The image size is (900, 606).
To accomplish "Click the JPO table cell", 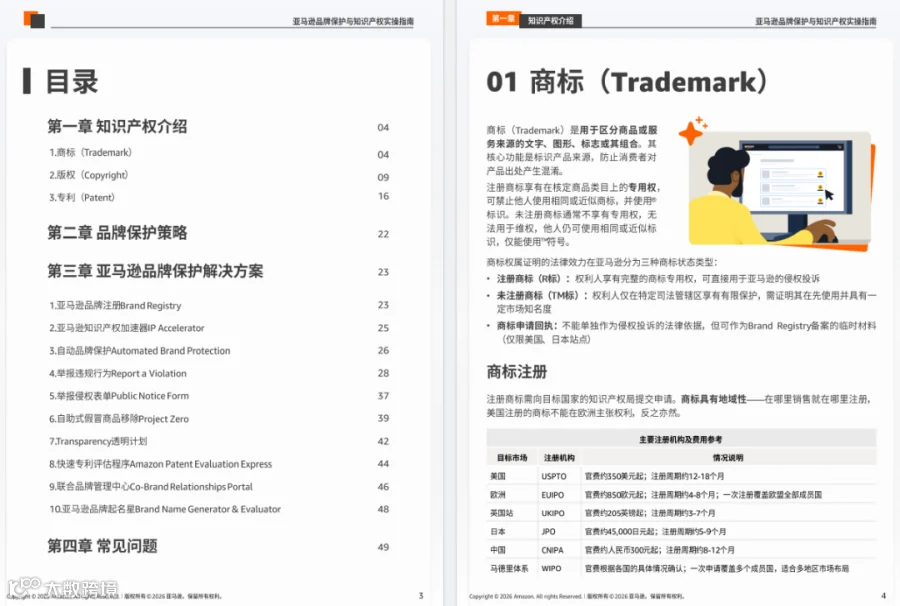I will [x=548, y=531].
